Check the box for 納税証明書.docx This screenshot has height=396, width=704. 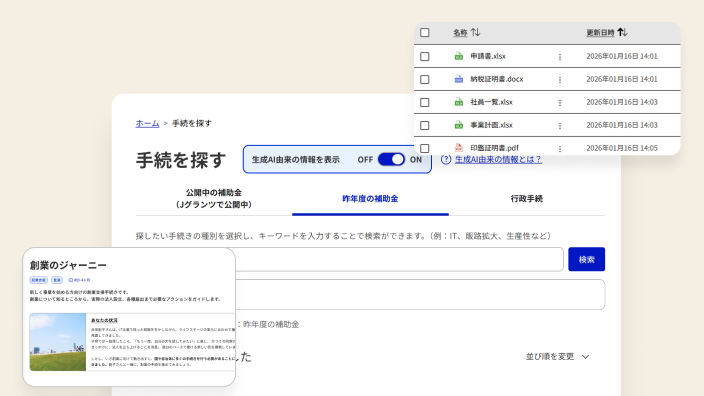tap(424, 79)
